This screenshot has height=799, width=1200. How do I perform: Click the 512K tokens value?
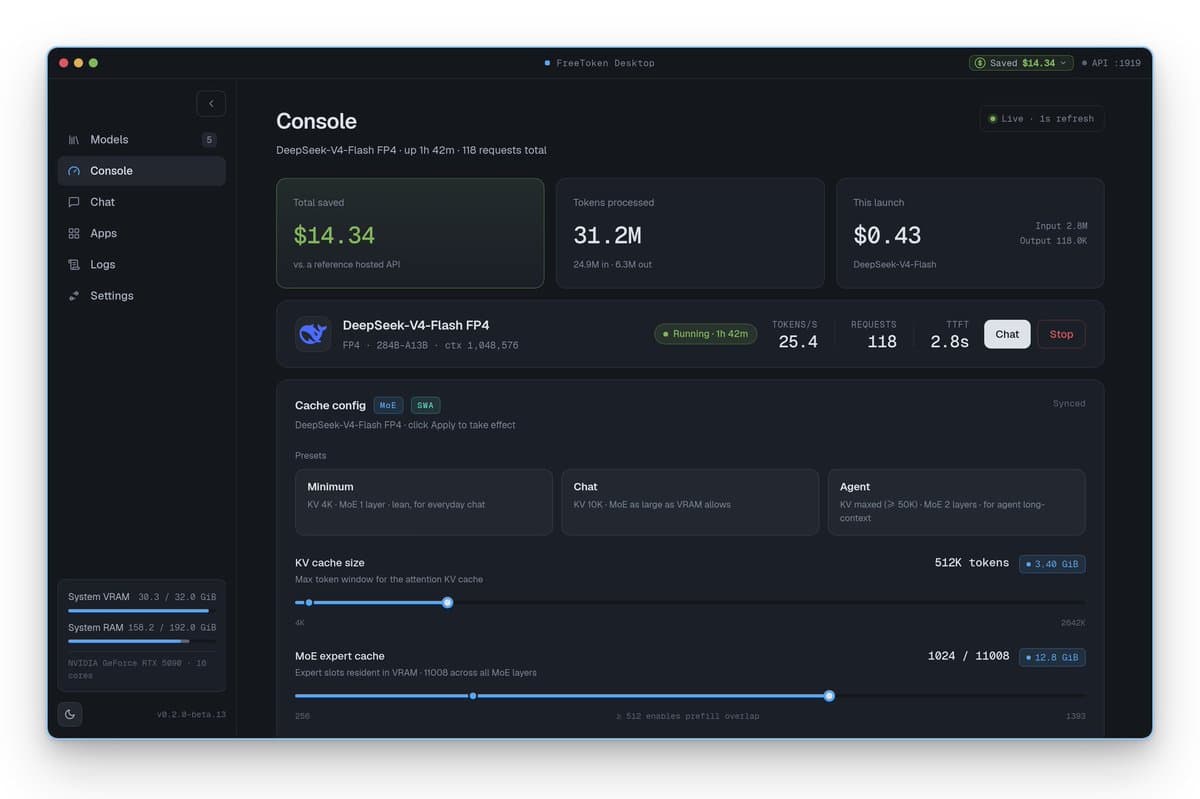pyautogui.click(x=972, y=563)
